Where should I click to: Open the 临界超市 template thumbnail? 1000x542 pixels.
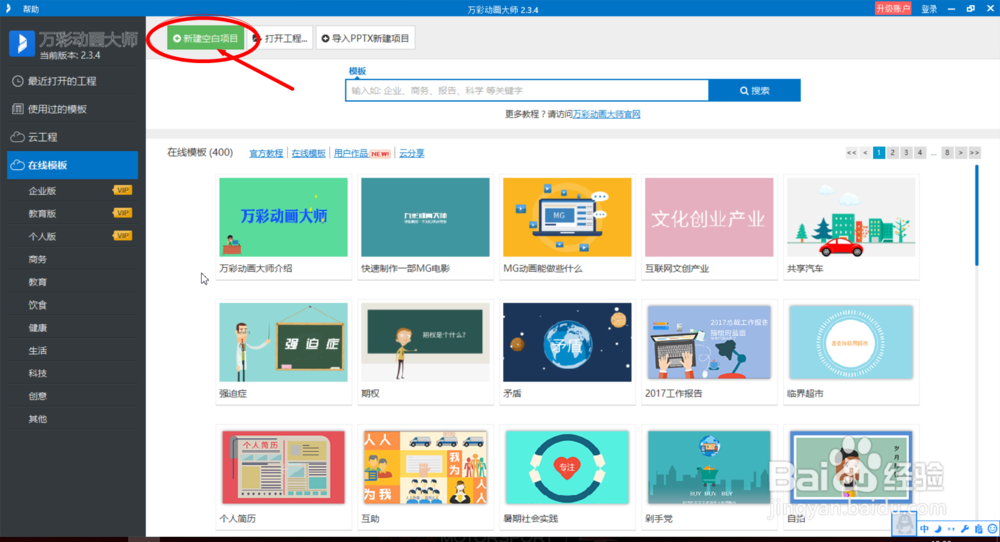click(x=851, y=342)
